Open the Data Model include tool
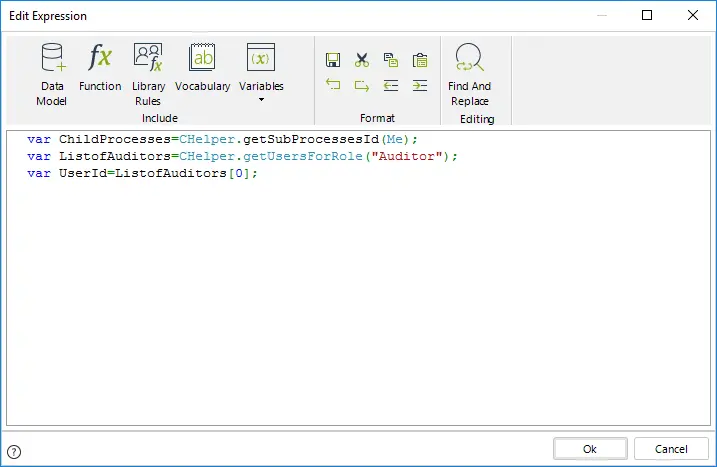717x467 pixels. tap(52, 75)
